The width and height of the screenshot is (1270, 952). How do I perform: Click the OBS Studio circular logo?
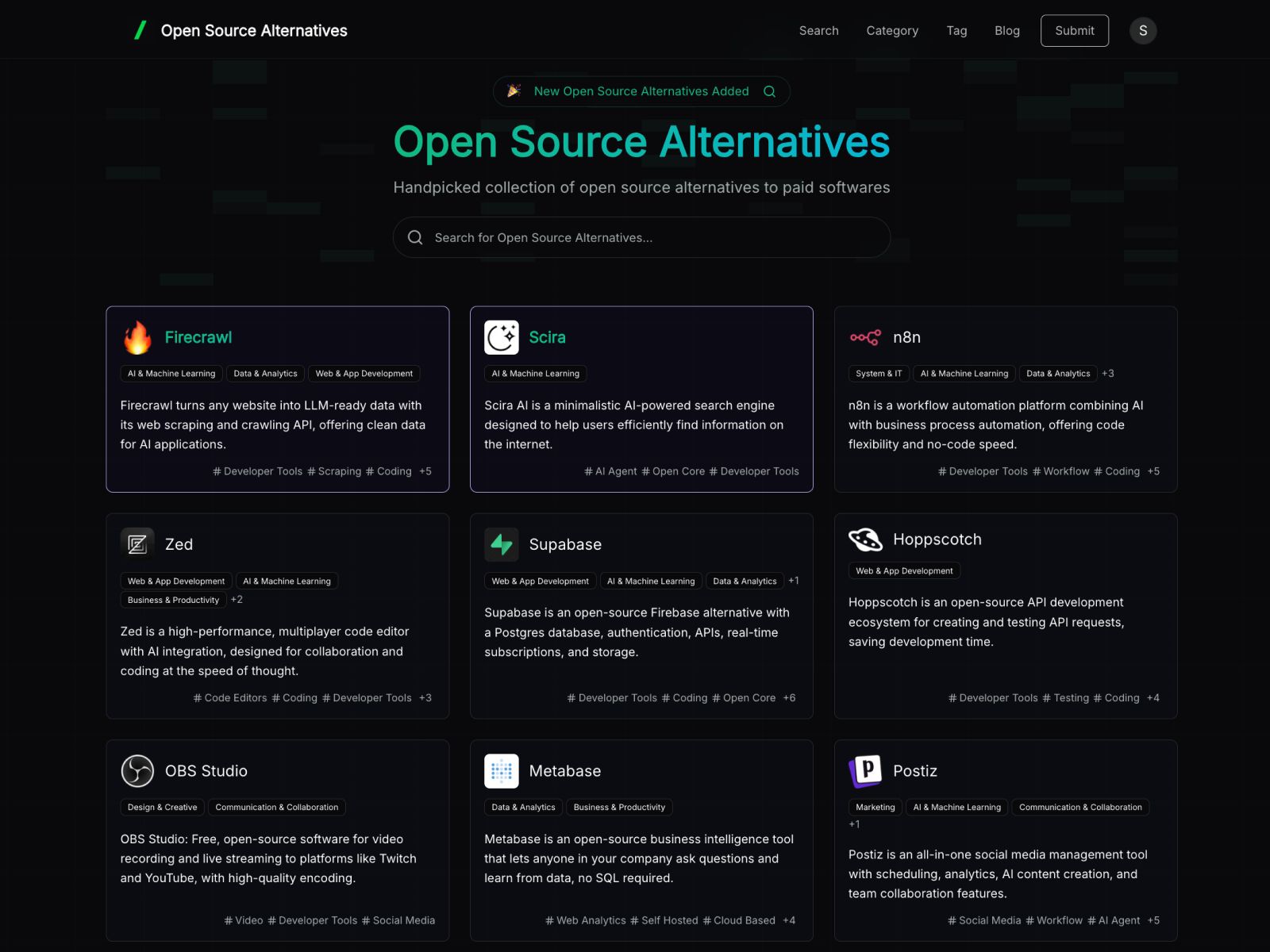[x=137, y=770]
